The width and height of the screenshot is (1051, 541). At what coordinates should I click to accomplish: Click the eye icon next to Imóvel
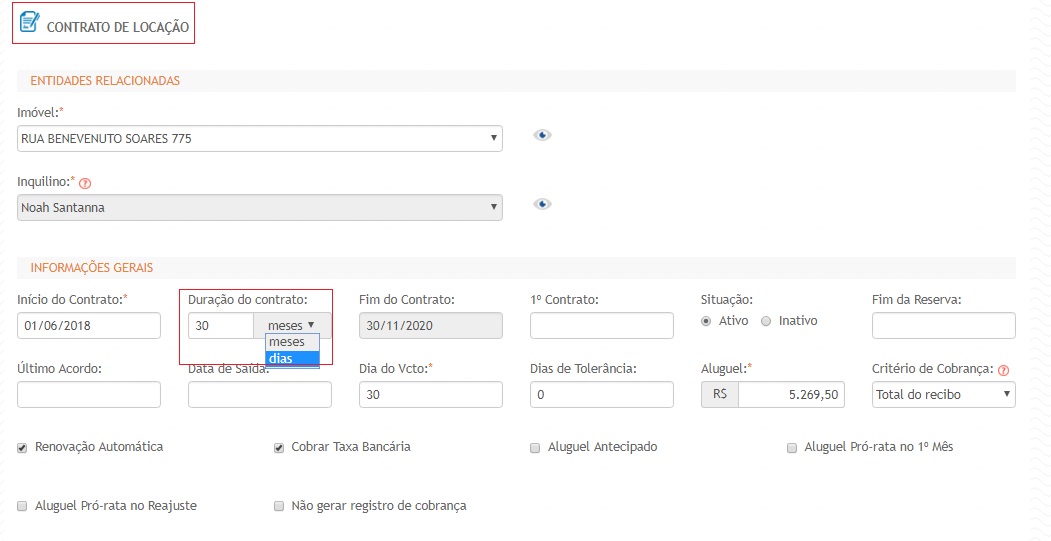pyautogui.click(x=542, y=136)
